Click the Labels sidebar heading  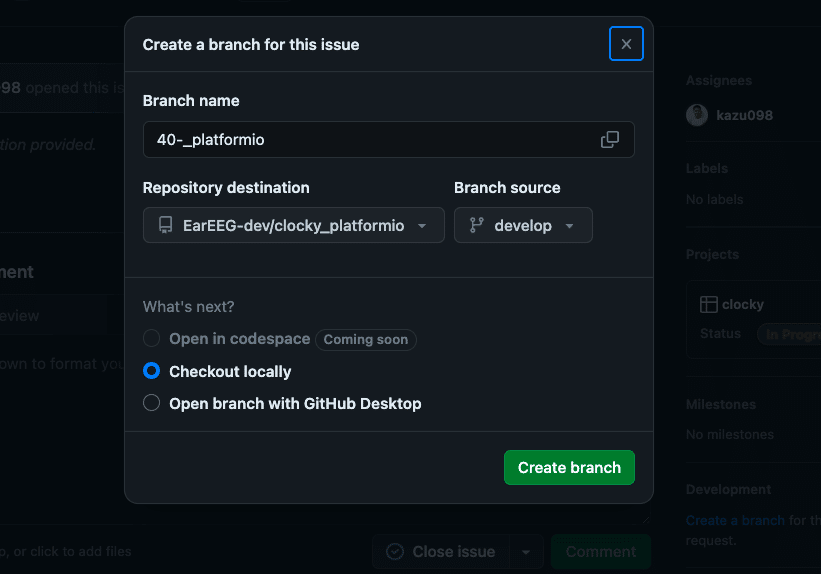[x=707, y=168]
